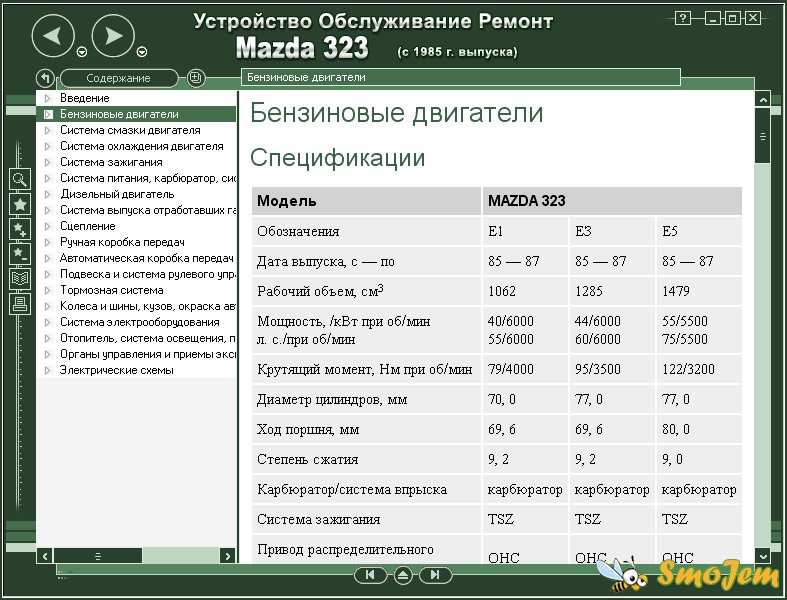Jump to next section button at bottom
Image resolution: width=787 pixels, height=600 pixels.
pyautogui.click(x=435, y=575)
